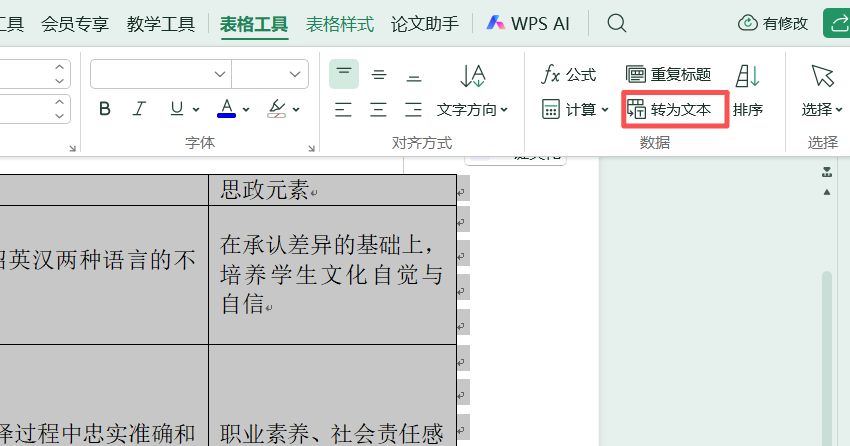The height and width of the screenshot is (446, 850).
Task: Align cell text to top
Action: (344, 74)
